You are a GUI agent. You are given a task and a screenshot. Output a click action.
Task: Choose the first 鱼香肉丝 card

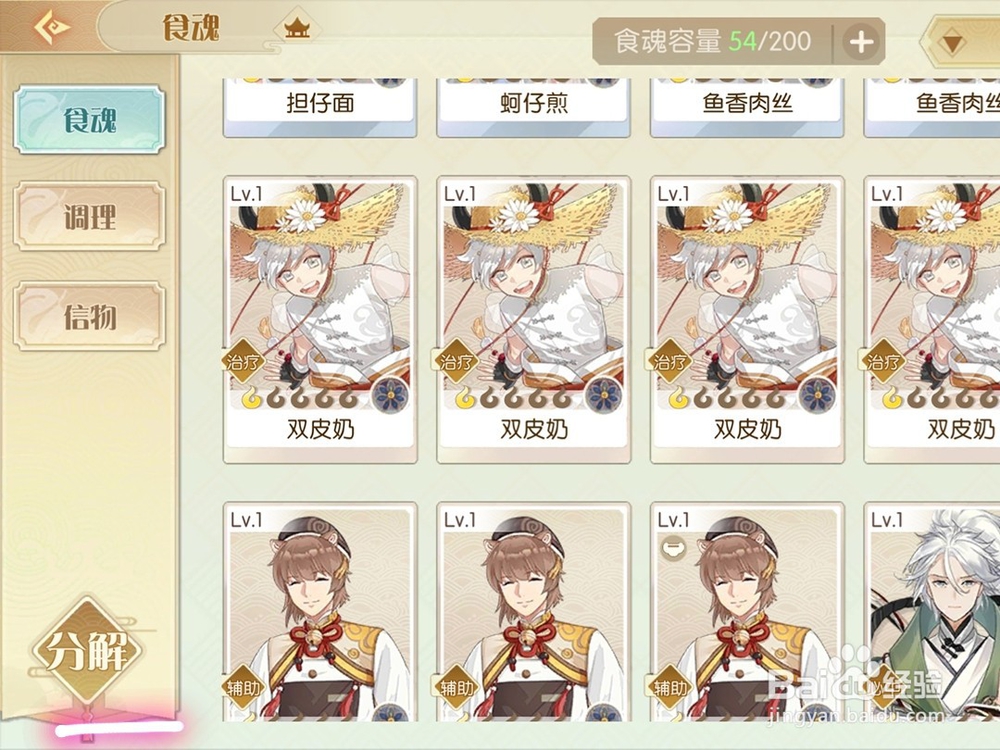pyautogui.click(x=747, y=107)
